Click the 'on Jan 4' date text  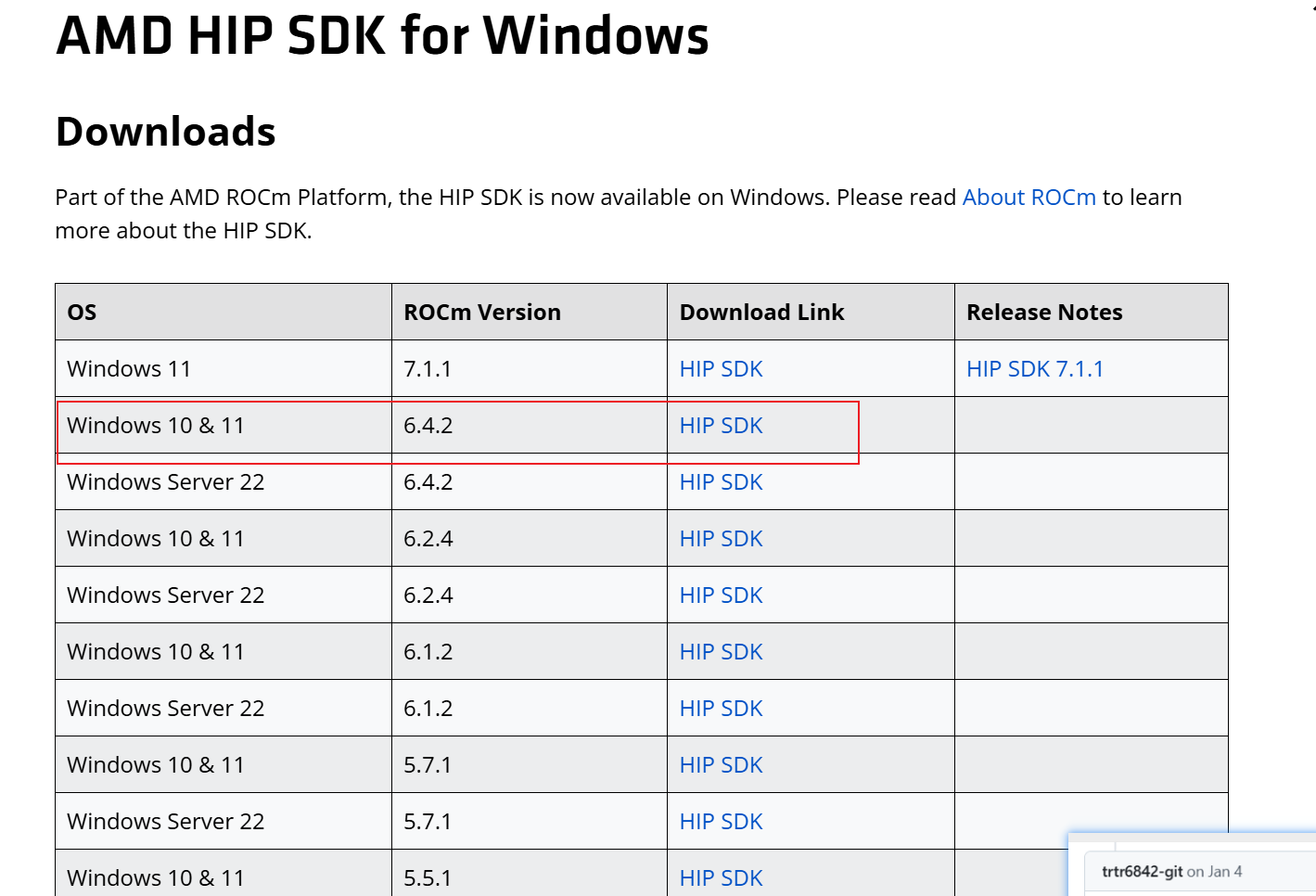coord(1215,872)
